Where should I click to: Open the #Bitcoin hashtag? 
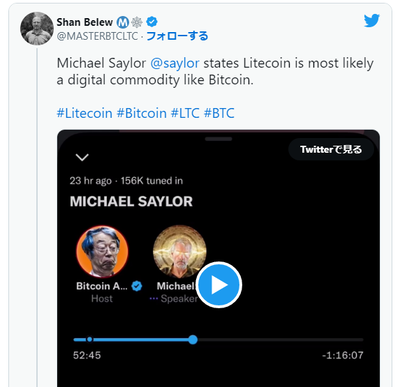tap(141, 113)
